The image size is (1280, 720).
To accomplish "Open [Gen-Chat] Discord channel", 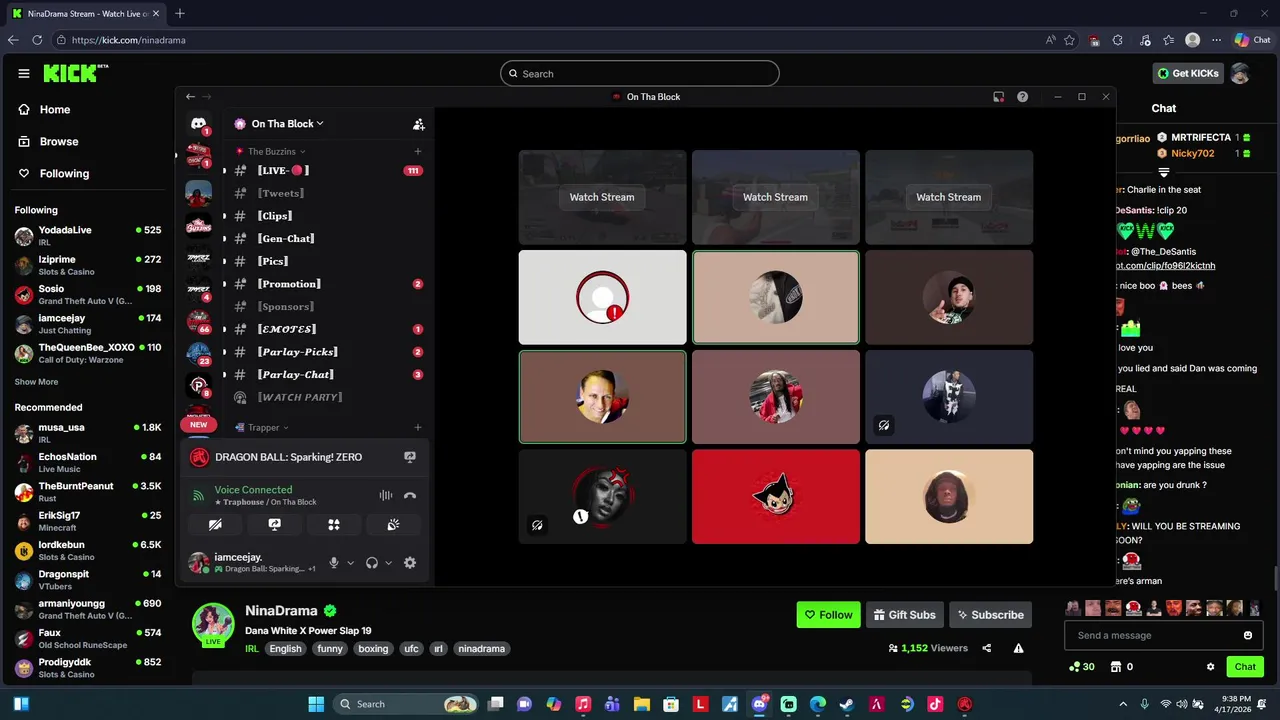I will pyautogui.click(x=326, y=239).
